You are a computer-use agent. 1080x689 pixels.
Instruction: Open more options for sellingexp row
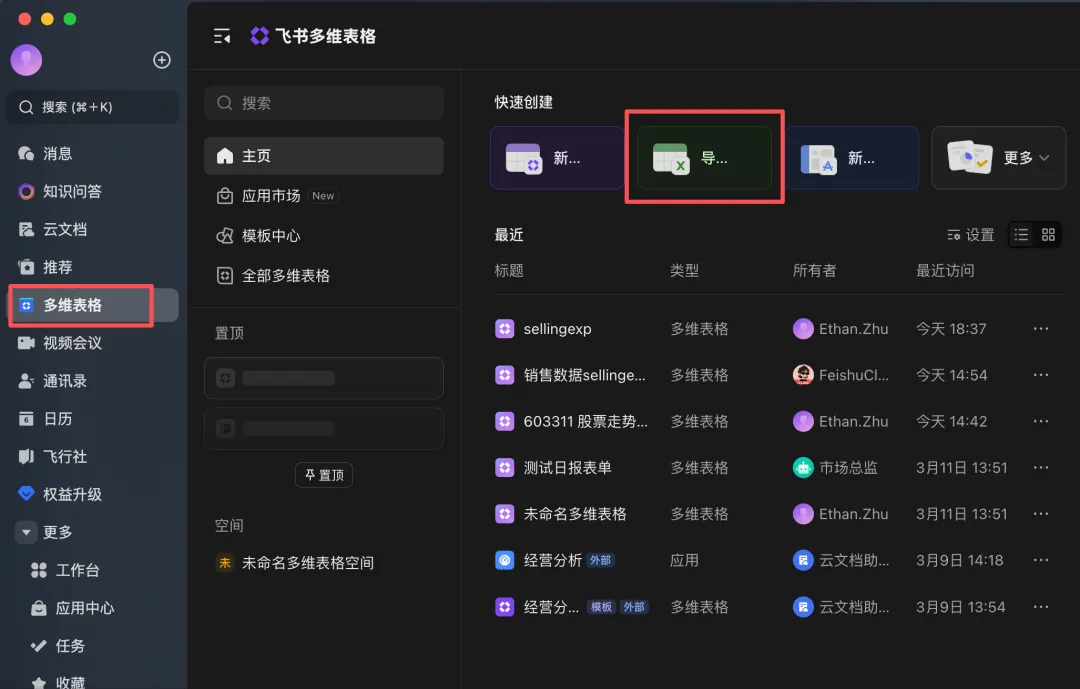click(x=1041, y=329)
